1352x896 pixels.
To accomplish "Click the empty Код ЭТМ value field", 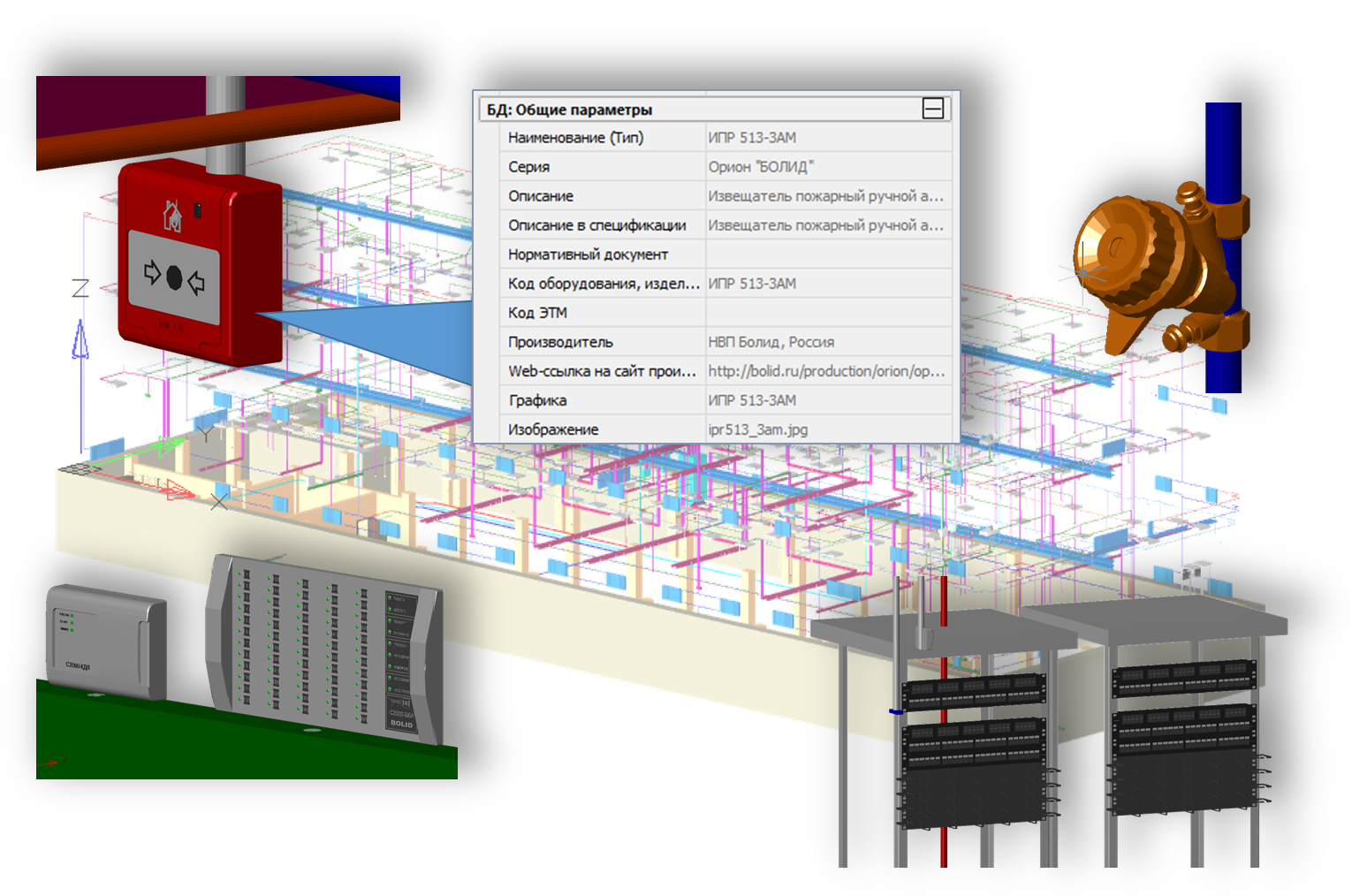I will pyautogui.click(x=829, y=313).
